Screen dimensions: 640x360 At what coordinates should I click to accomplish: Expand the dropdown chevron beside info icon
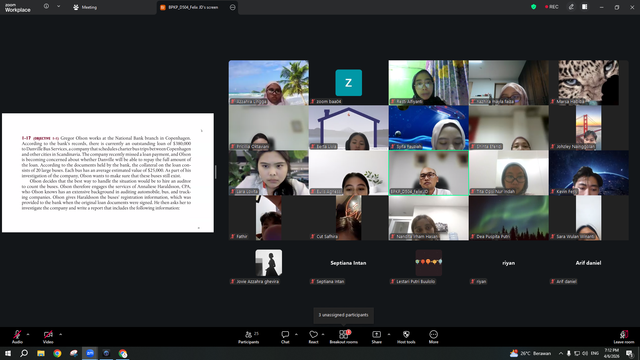pos(58,7)
